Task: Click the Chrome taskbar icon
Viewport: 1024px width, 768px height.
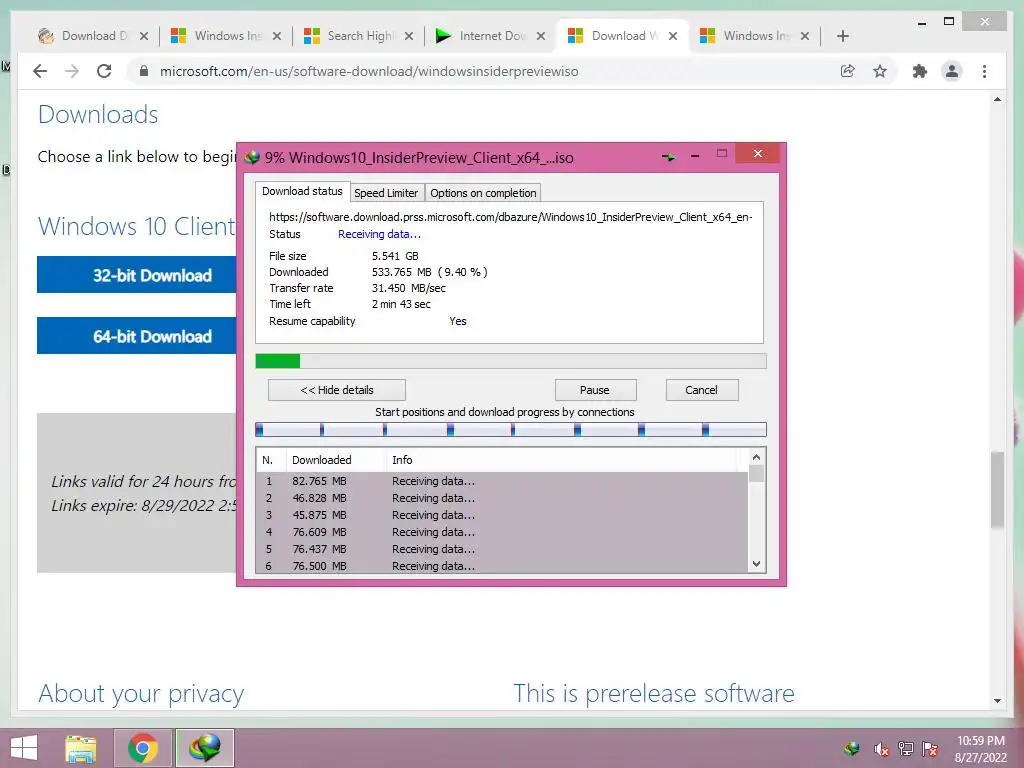Action: 143,748
